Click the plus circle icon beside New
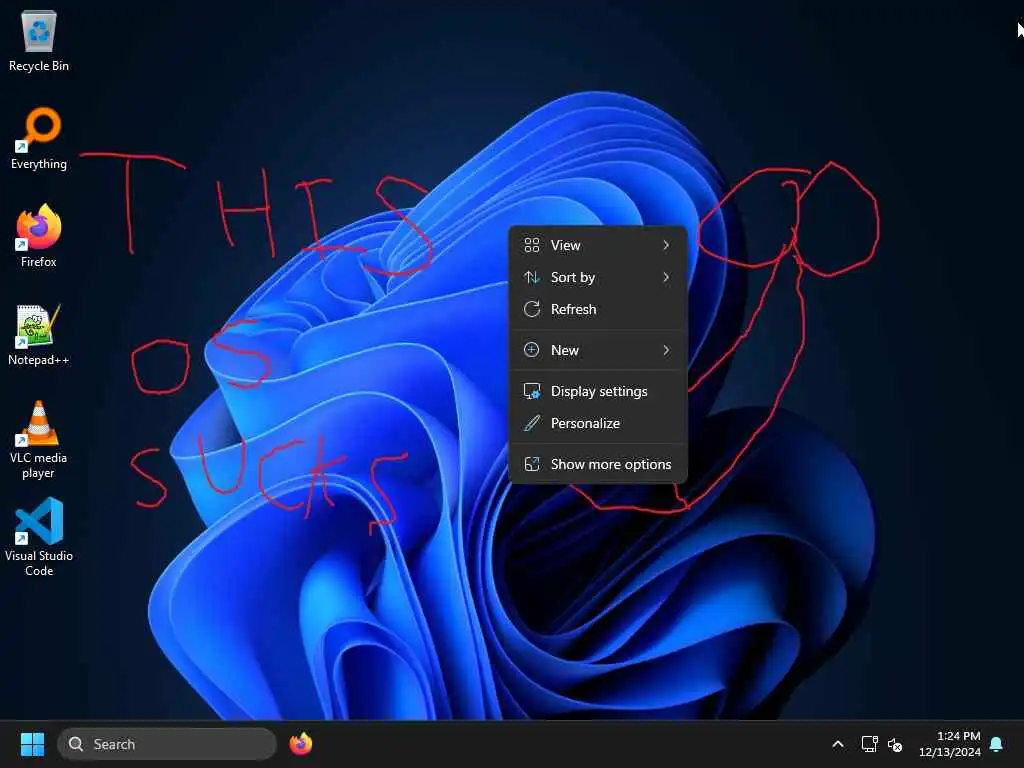 tap(532, 350)
